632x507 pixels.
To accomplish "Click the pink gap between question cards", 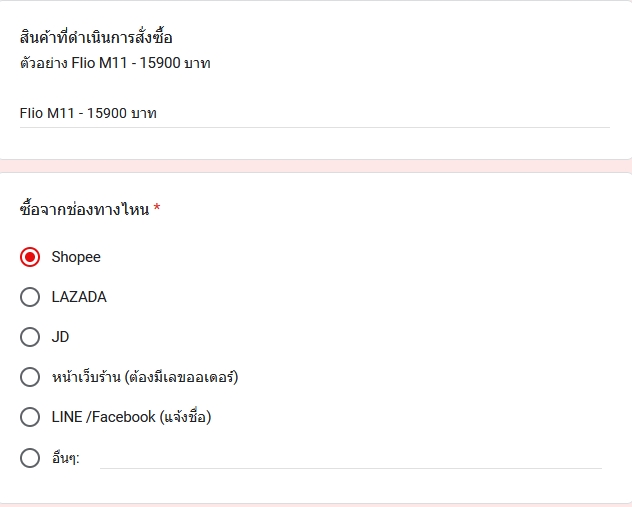I will [x=316, y=166].
